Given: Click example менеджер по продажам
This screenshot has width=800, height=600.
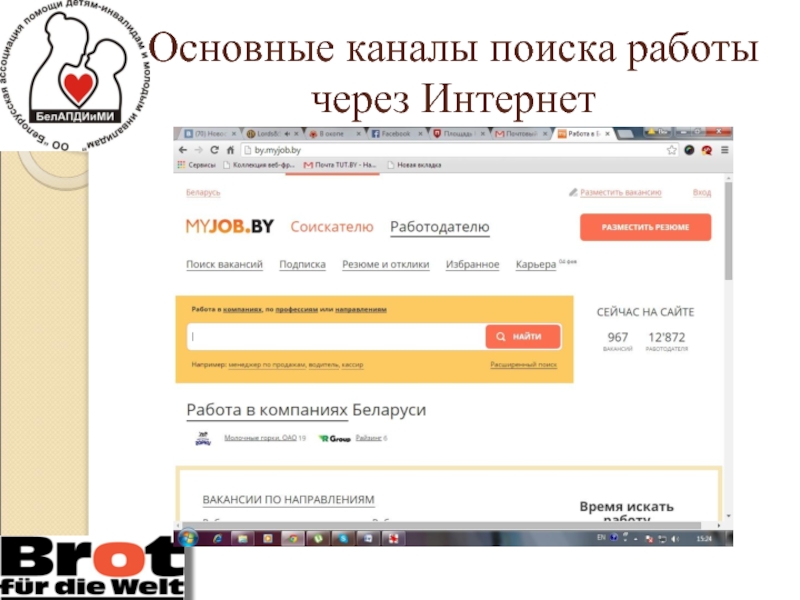Looking at the screenshot, I should [x=267, y=364].
